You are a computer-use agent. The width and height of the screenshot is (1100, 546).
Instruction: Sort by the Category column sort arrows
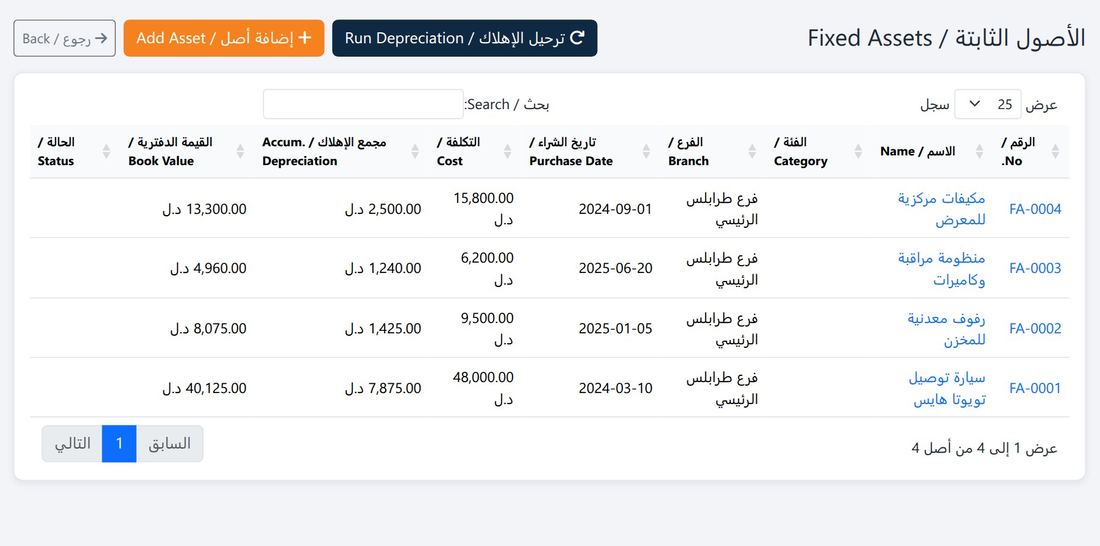pyautogui.click(x=858, y=152)
